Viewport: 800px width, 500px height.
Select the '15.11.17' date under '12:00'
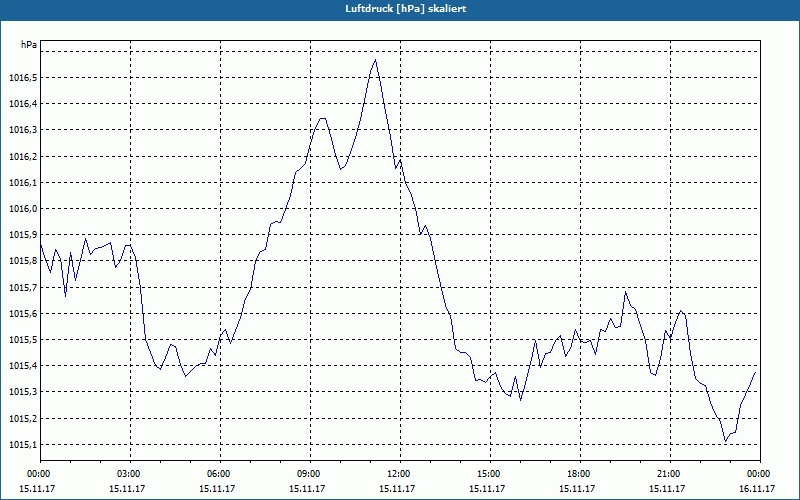coord(397,488)
